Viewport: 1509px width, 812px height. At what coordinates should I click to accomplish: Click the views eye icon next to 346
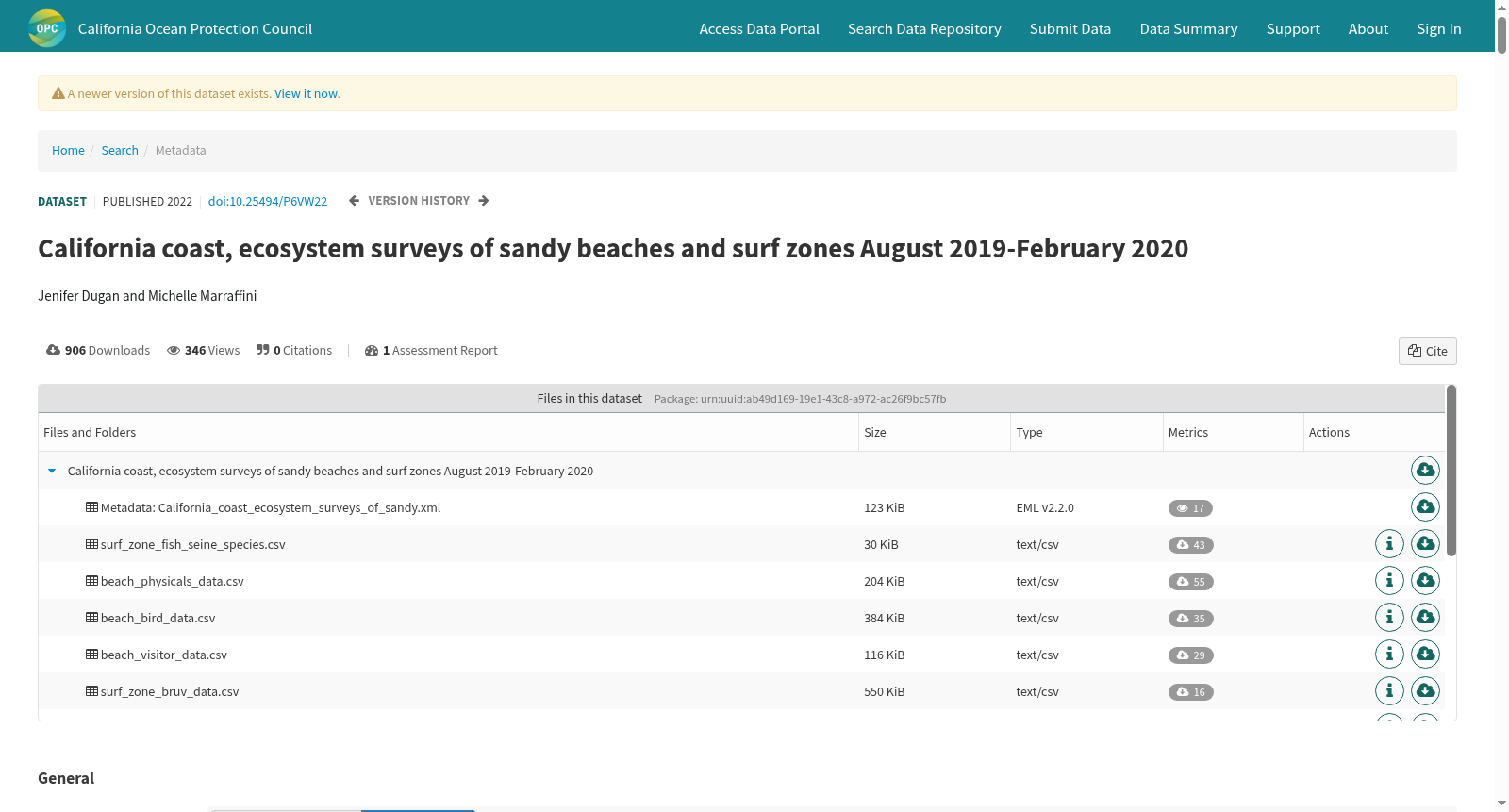[x=174, y=350]
